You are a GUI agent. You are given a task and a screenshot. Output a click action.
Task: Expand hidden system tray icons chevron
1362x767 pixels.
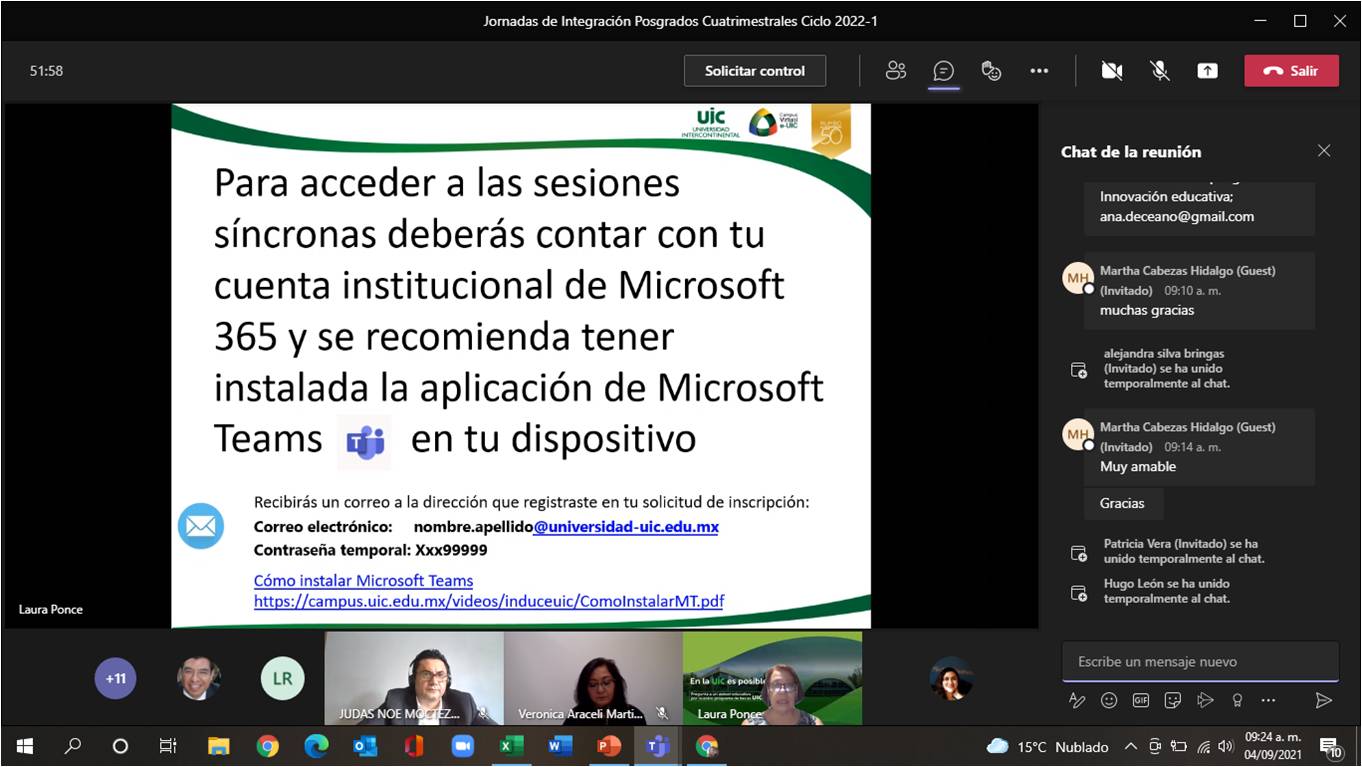[x=1131, y=746]
